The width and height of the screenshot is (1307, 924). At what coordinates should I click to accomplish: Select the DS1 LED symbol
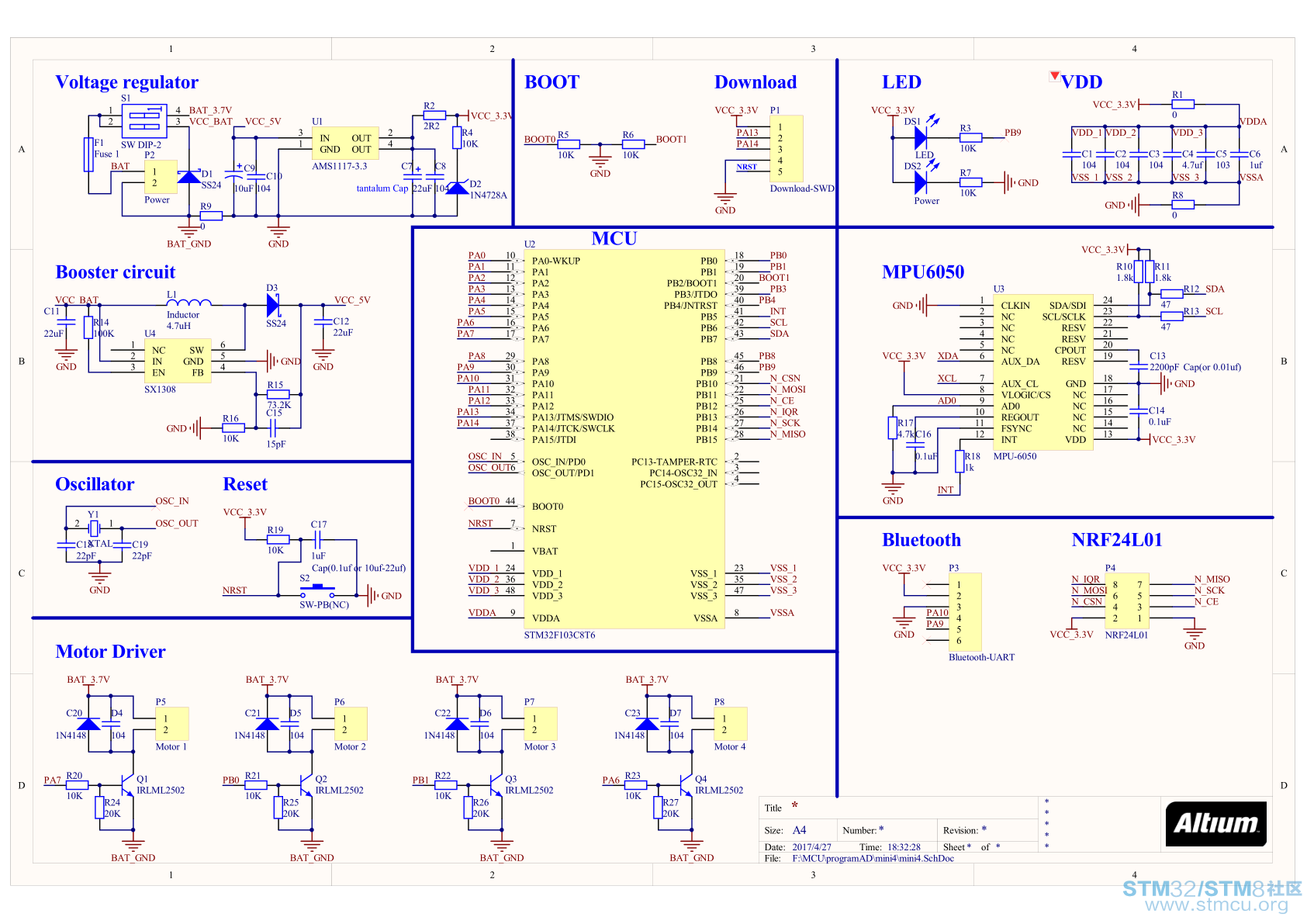tap(920, 137)
